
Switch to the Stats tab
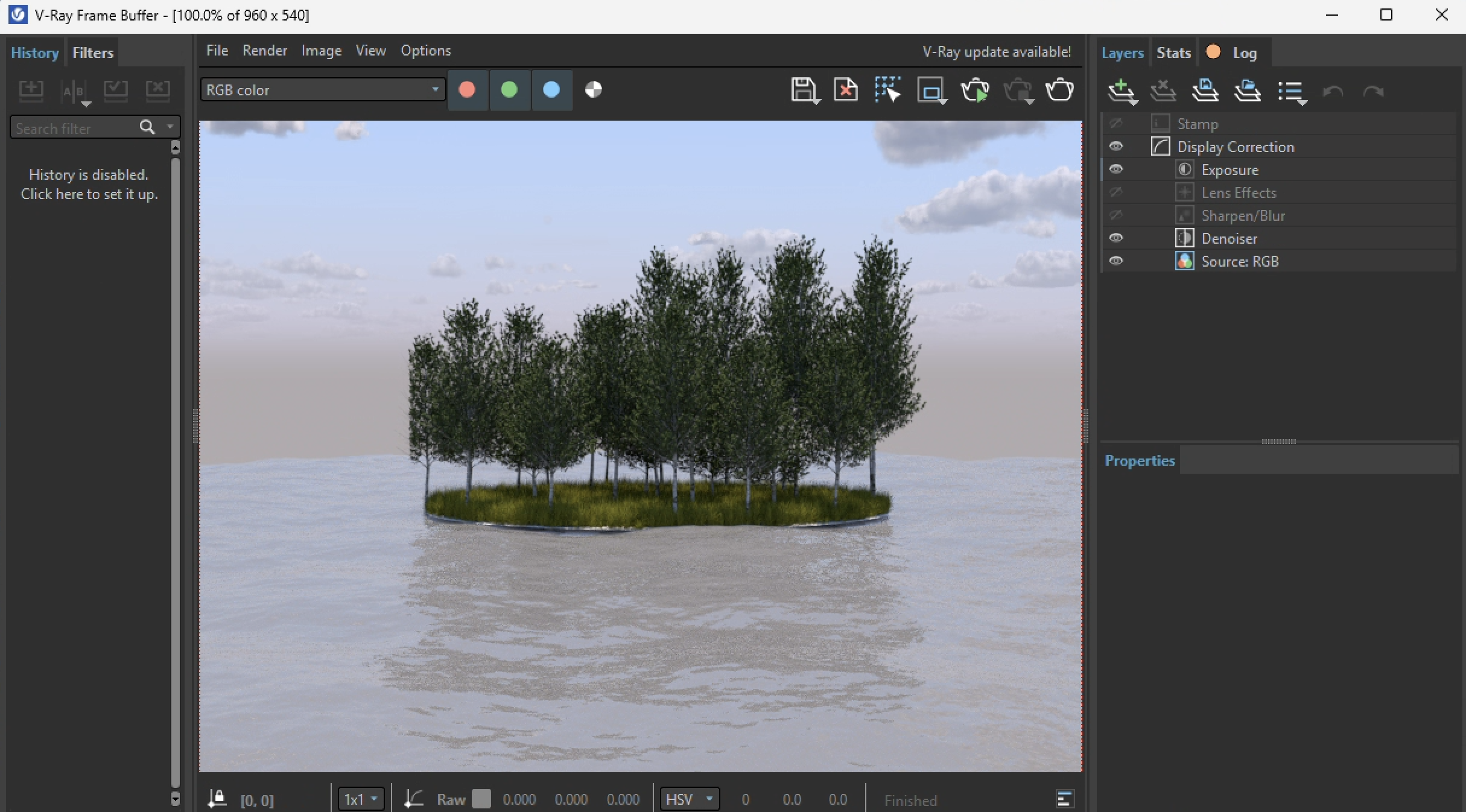coord(1173,53)
